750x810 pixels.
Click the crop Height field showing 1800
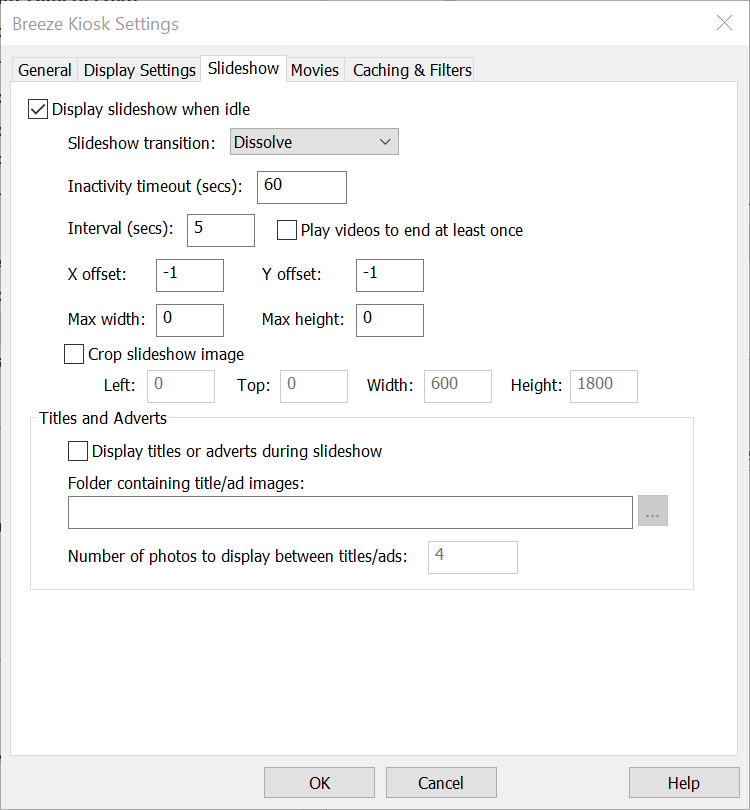click(603, 386)
